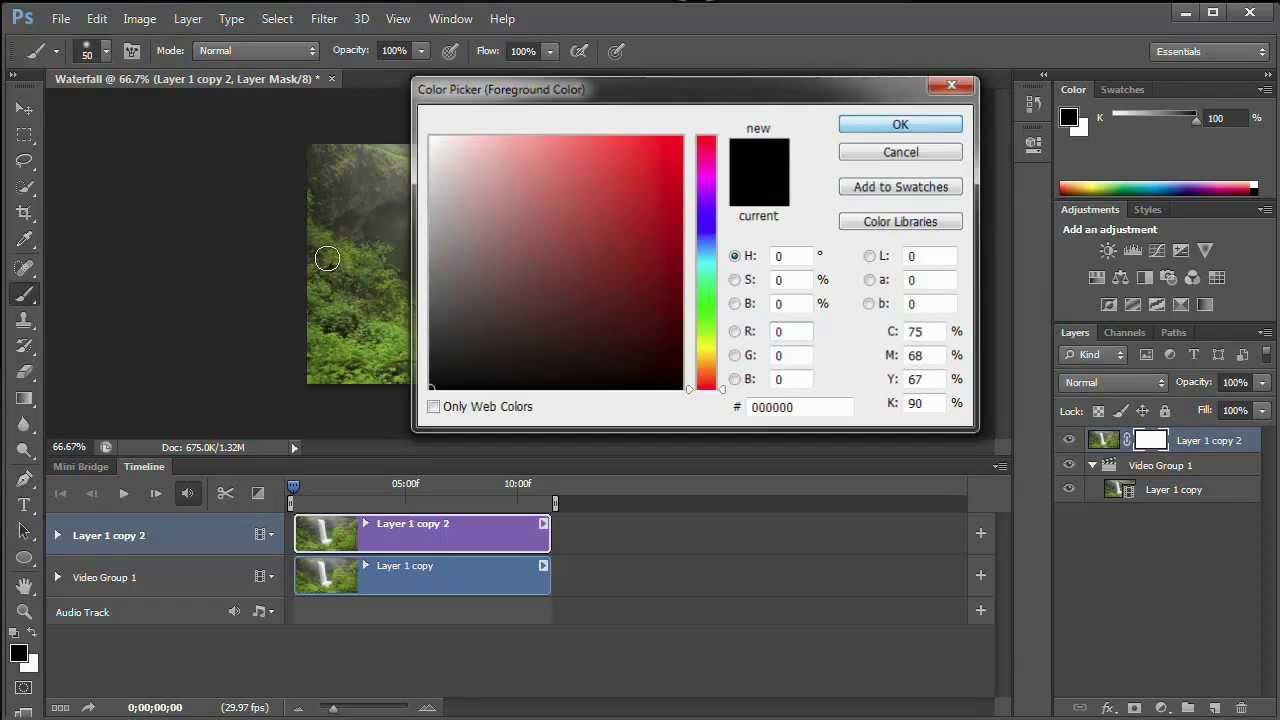Select the S (saturation) radio button

tap(735, 280)
